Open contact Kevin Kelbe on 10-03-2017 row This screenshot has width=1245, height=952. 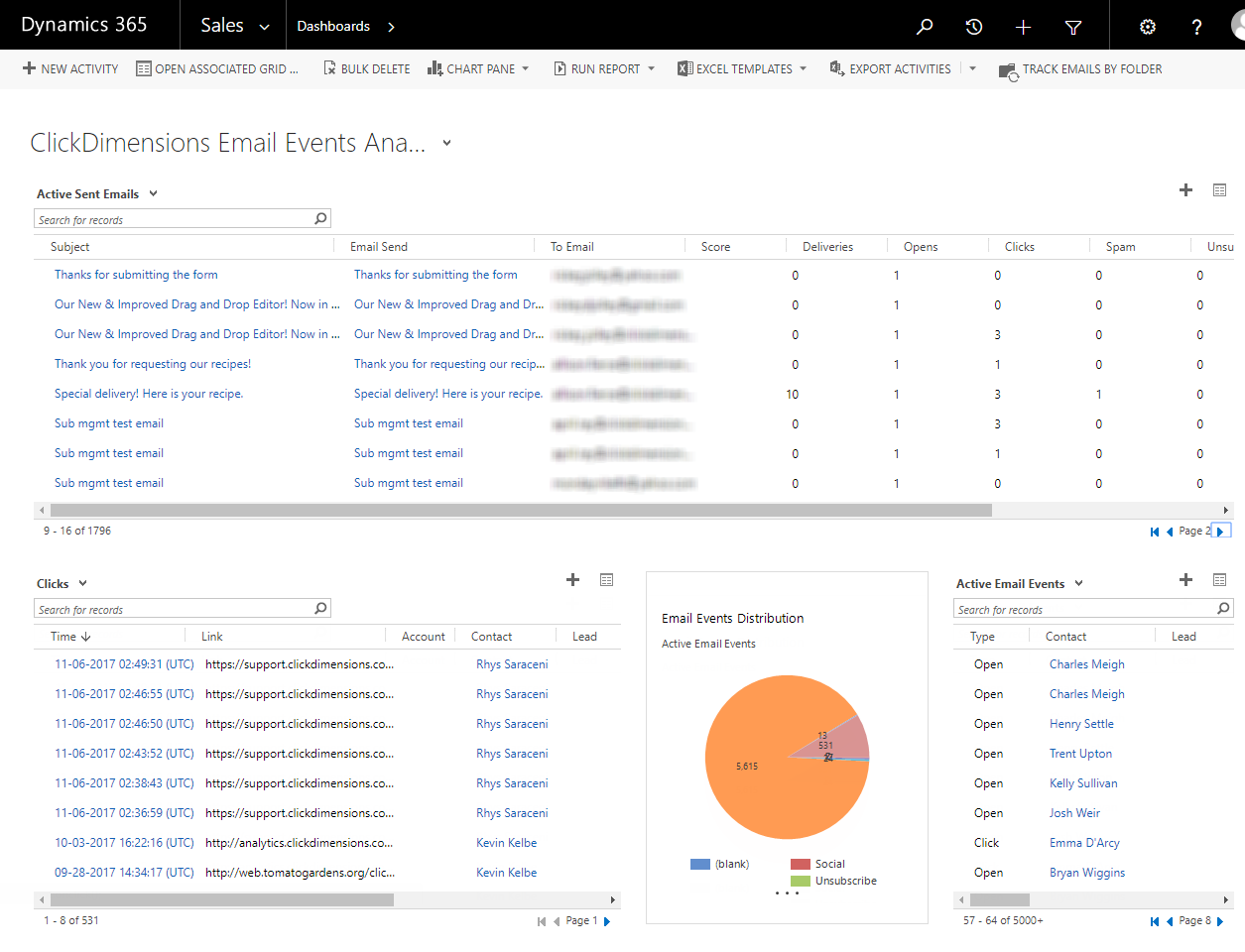(506, 843)
